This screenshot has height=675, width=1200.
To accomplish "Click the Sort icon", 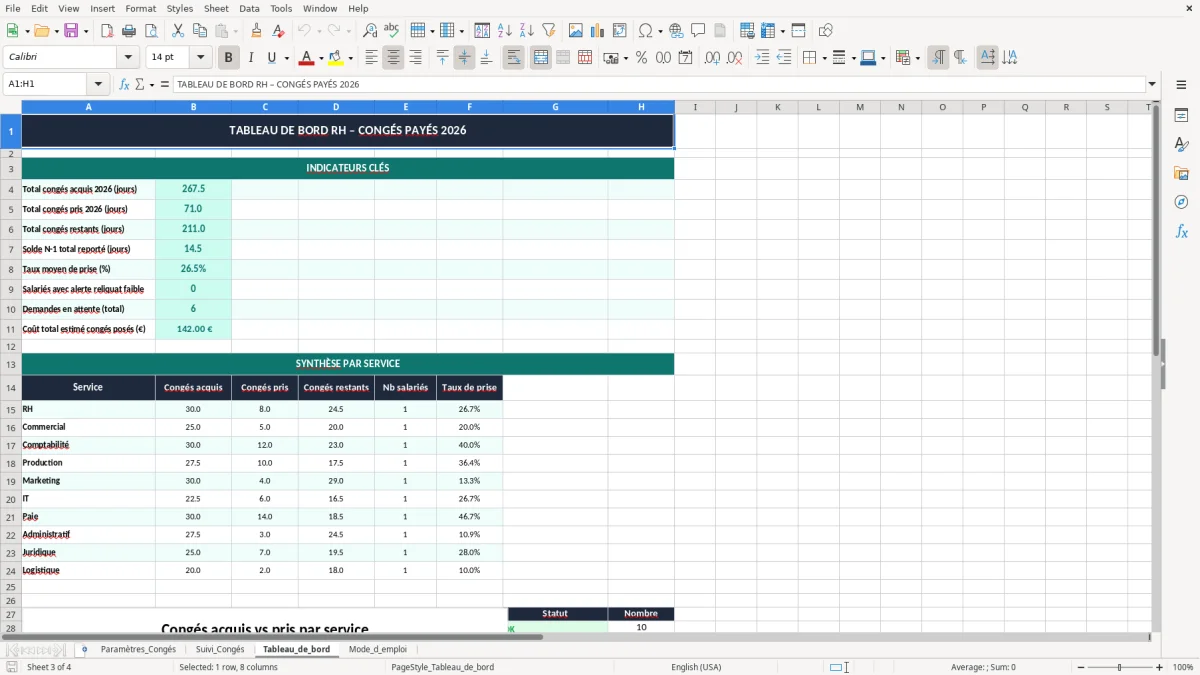I will click(x=482, y=31).
